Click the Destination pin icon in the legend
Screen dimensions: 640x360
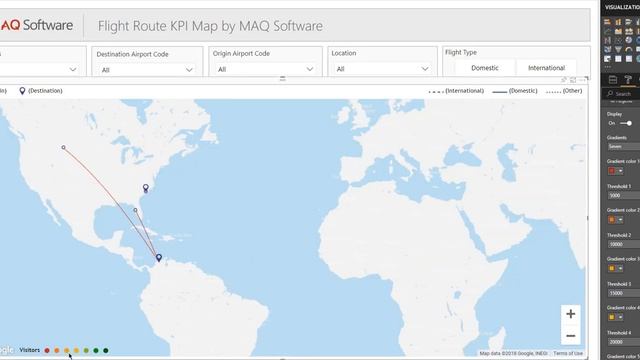point(22,91)
